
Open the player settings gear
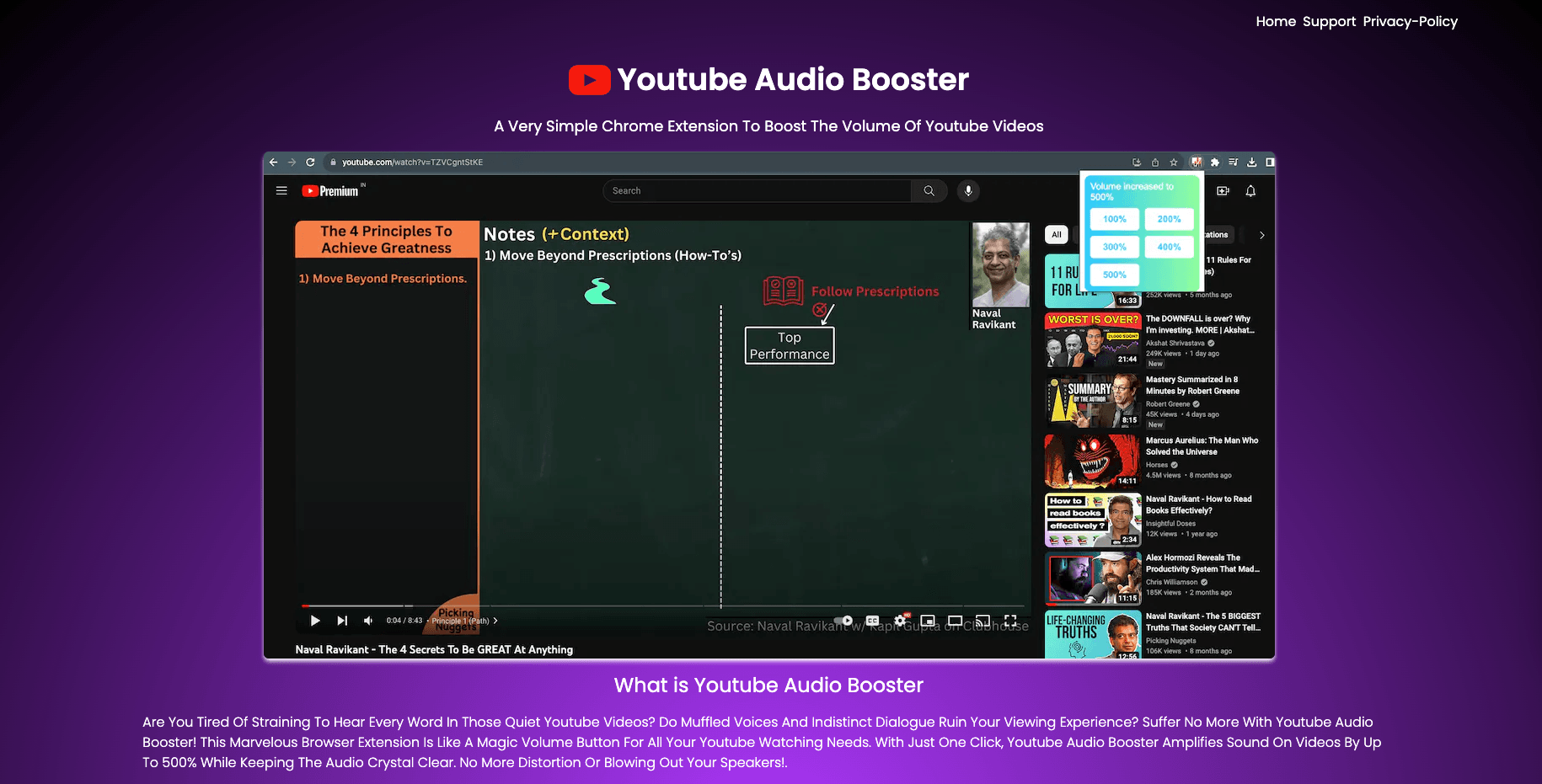click(901, 621)
